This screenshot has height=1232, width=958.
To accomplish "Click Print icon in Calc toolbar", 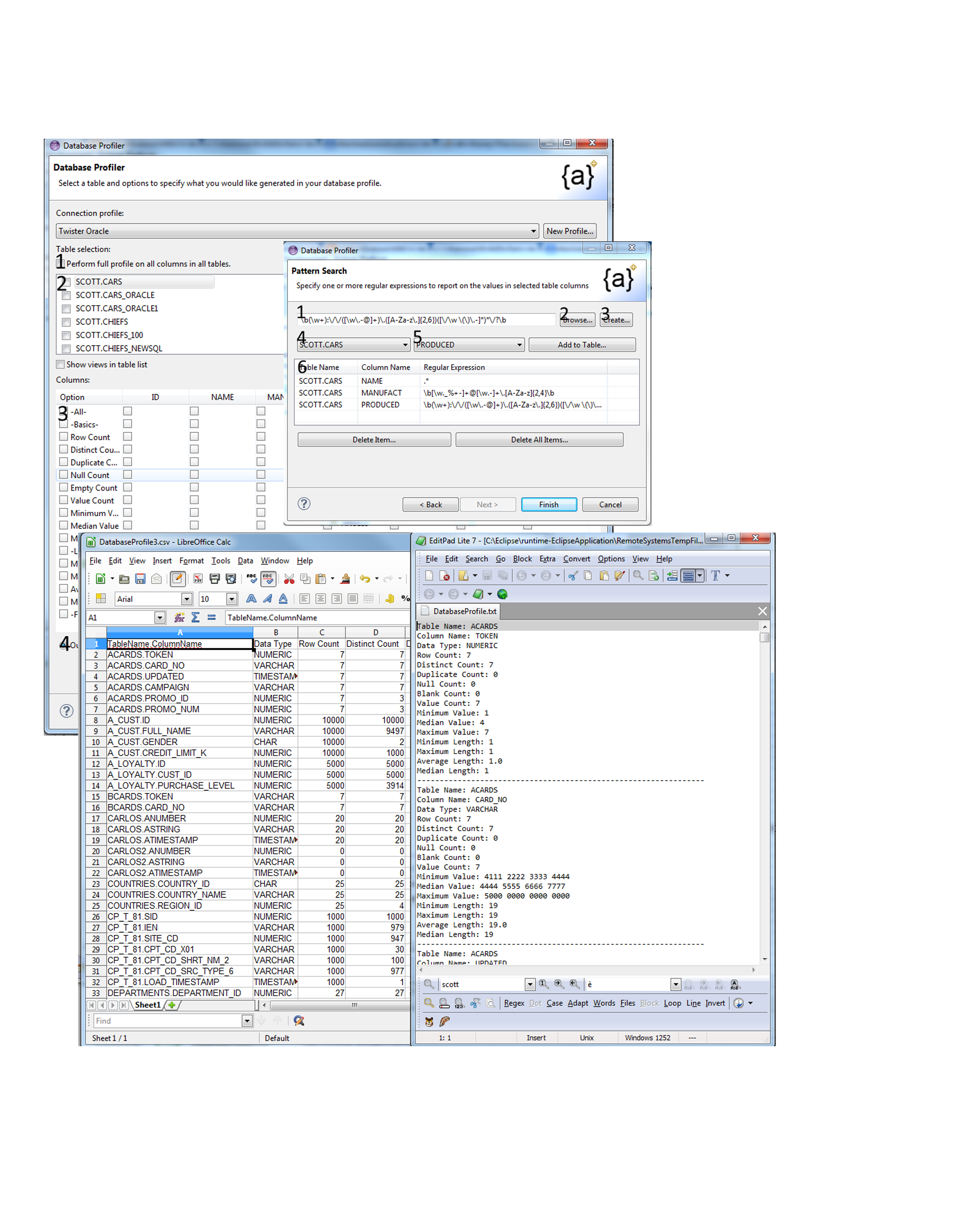I will point(214,579).
